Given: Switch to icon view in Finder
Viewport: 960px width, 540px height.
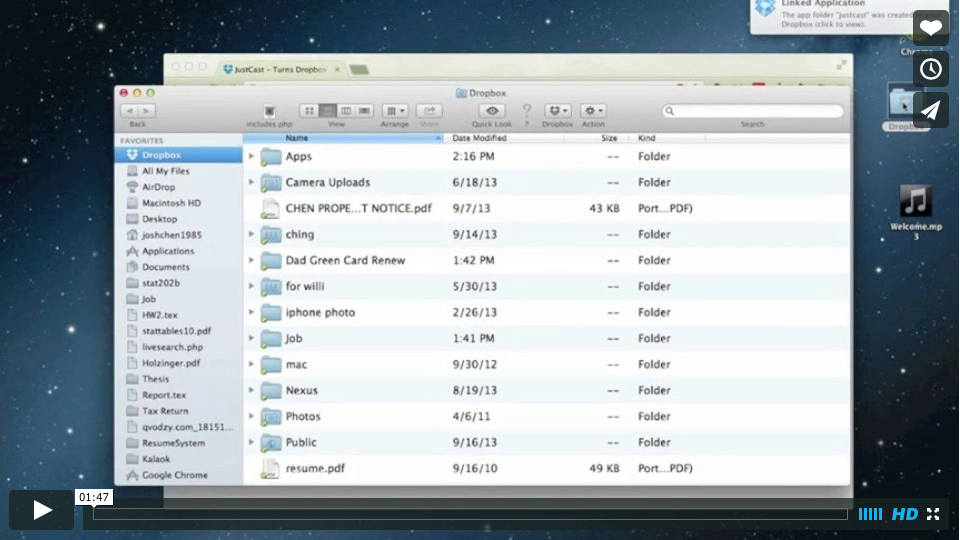Looking at the screenshot, I should (309, 111).
